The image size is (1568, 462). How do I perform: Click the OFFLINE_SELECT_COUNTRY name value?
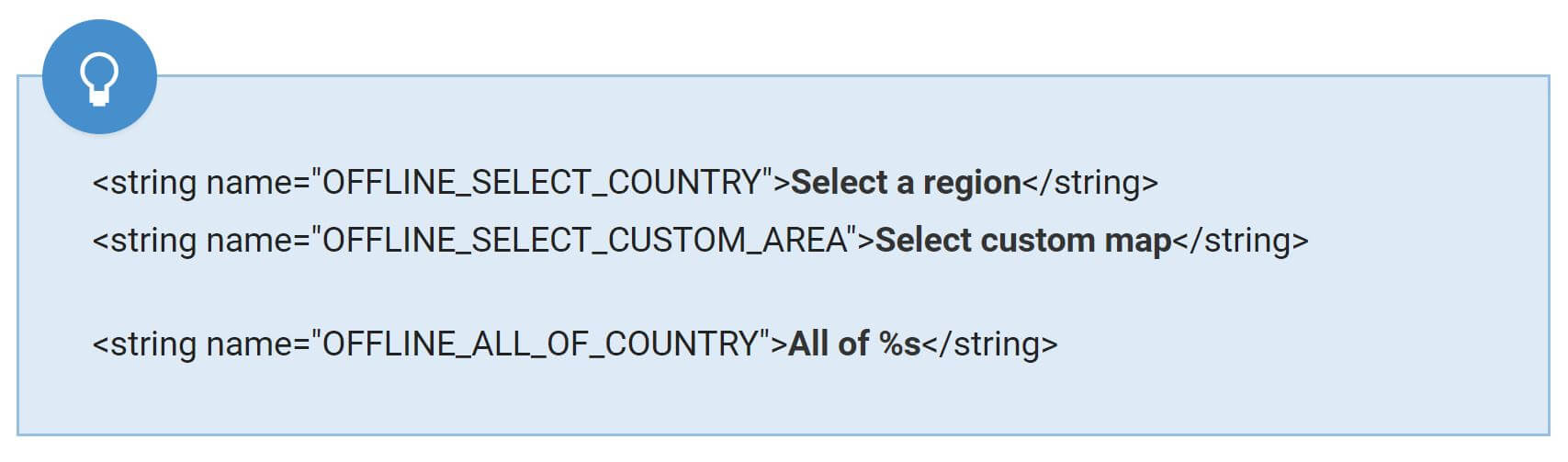pyautogui.click(x=542, y=182)
